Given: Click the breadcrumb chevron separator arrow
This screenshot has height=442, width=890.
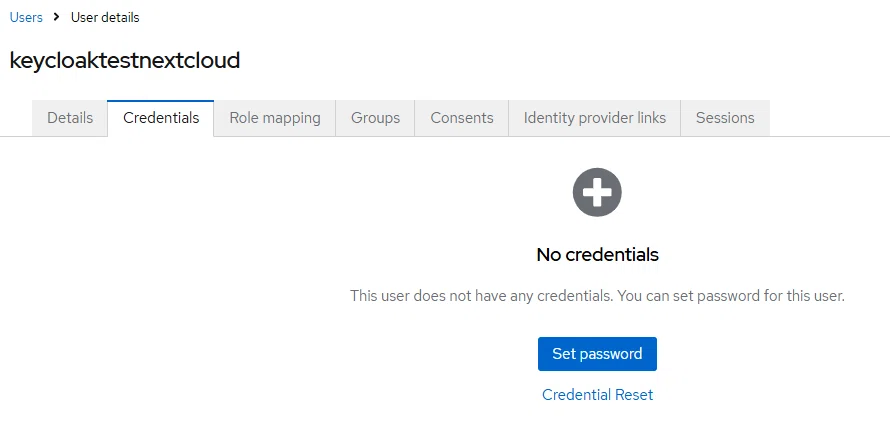Looking at the screenshot, I should click(56, 17).
